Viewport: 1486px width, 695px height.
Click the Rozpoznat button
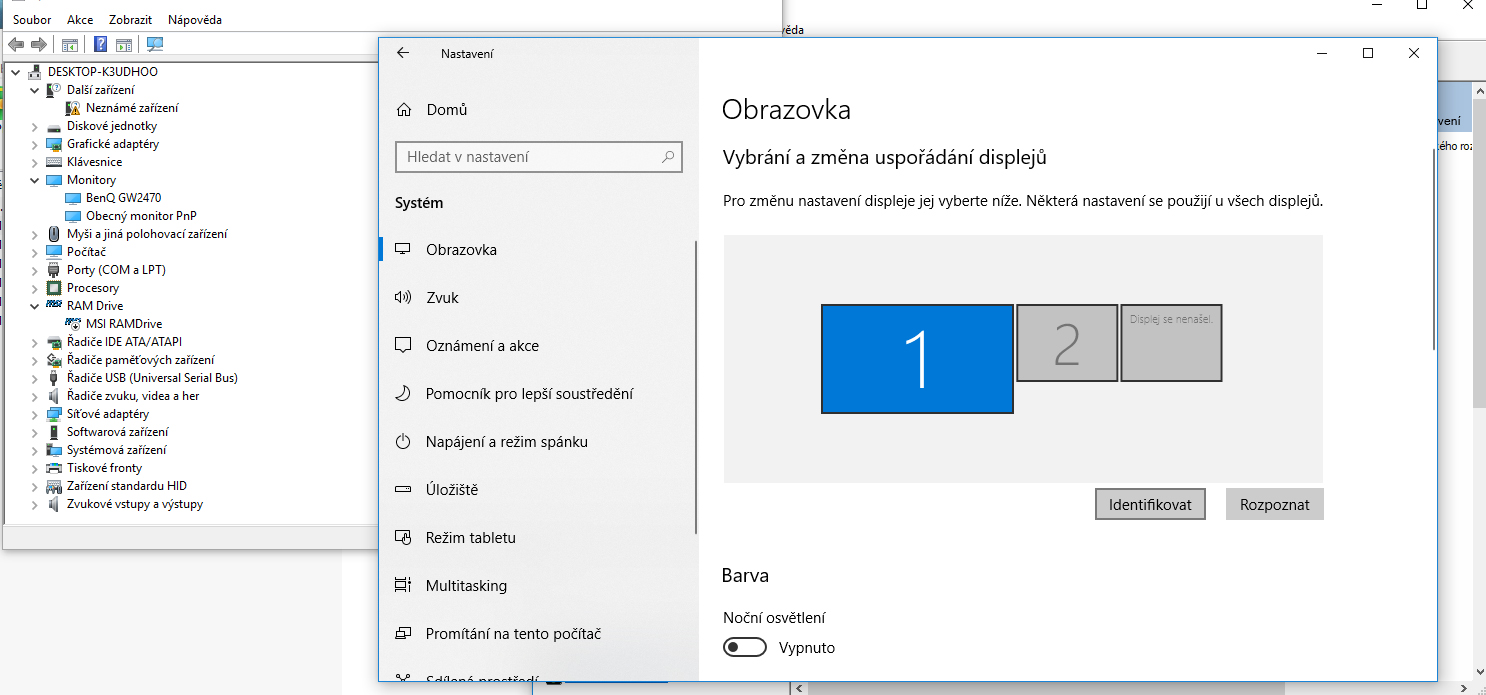[x=1274, y=505]
